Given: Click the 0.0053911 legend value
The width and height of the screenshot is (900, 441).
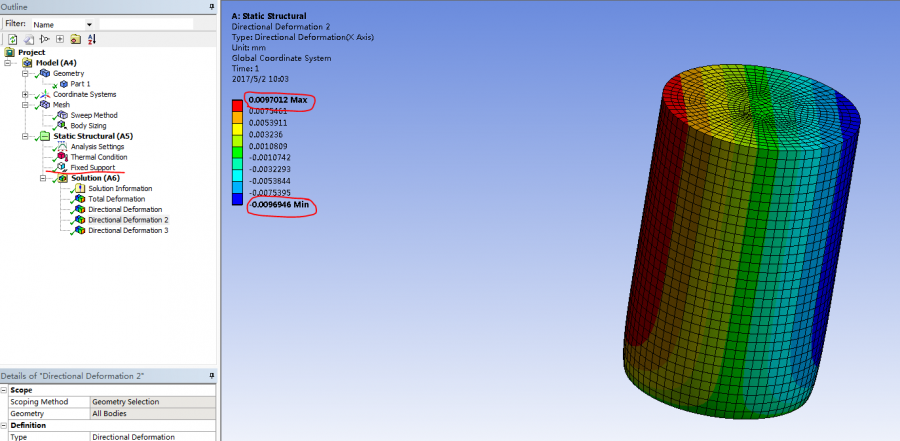Looking at the screenshot, I should tap(268, 123).
